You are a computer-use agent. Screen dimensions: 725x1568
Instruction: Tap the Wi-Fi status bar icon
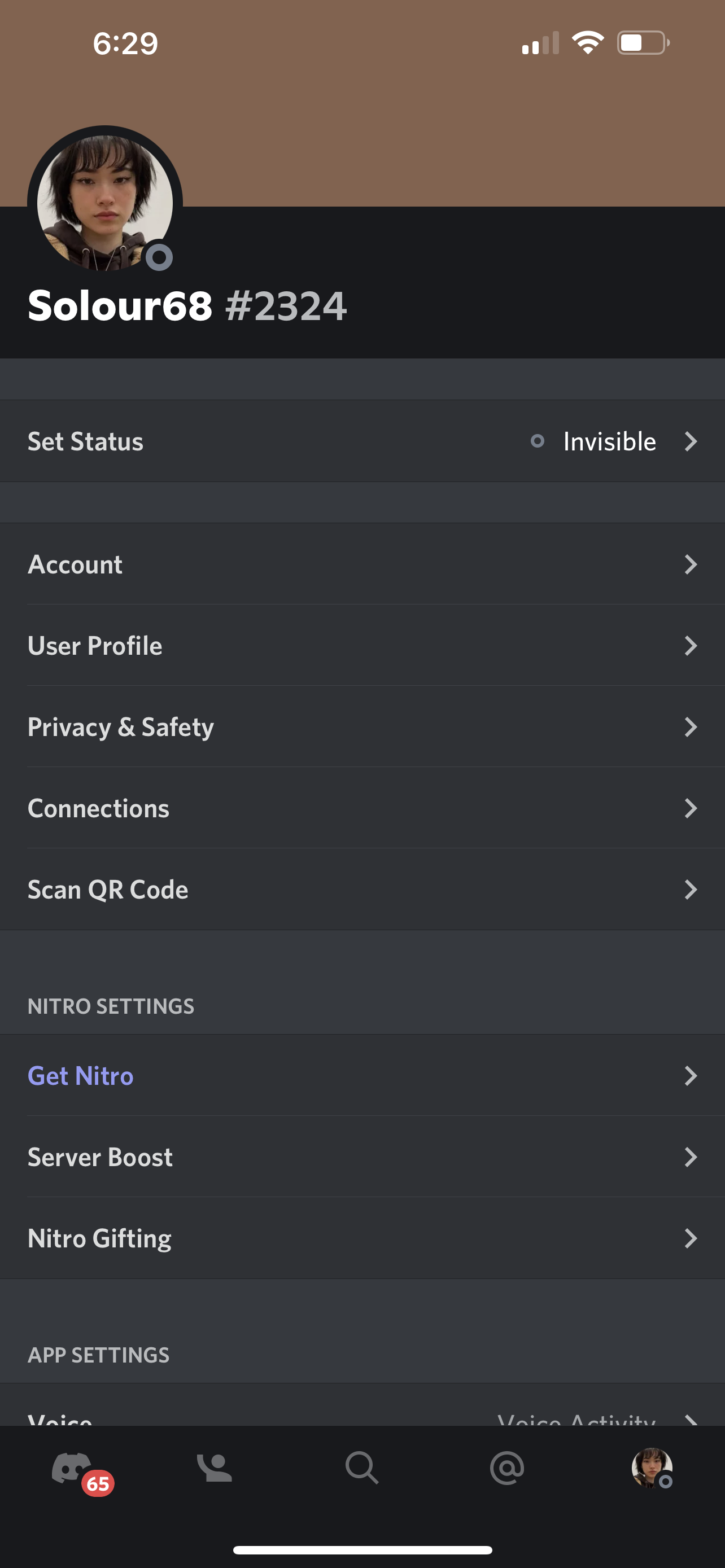click(587, 42)
